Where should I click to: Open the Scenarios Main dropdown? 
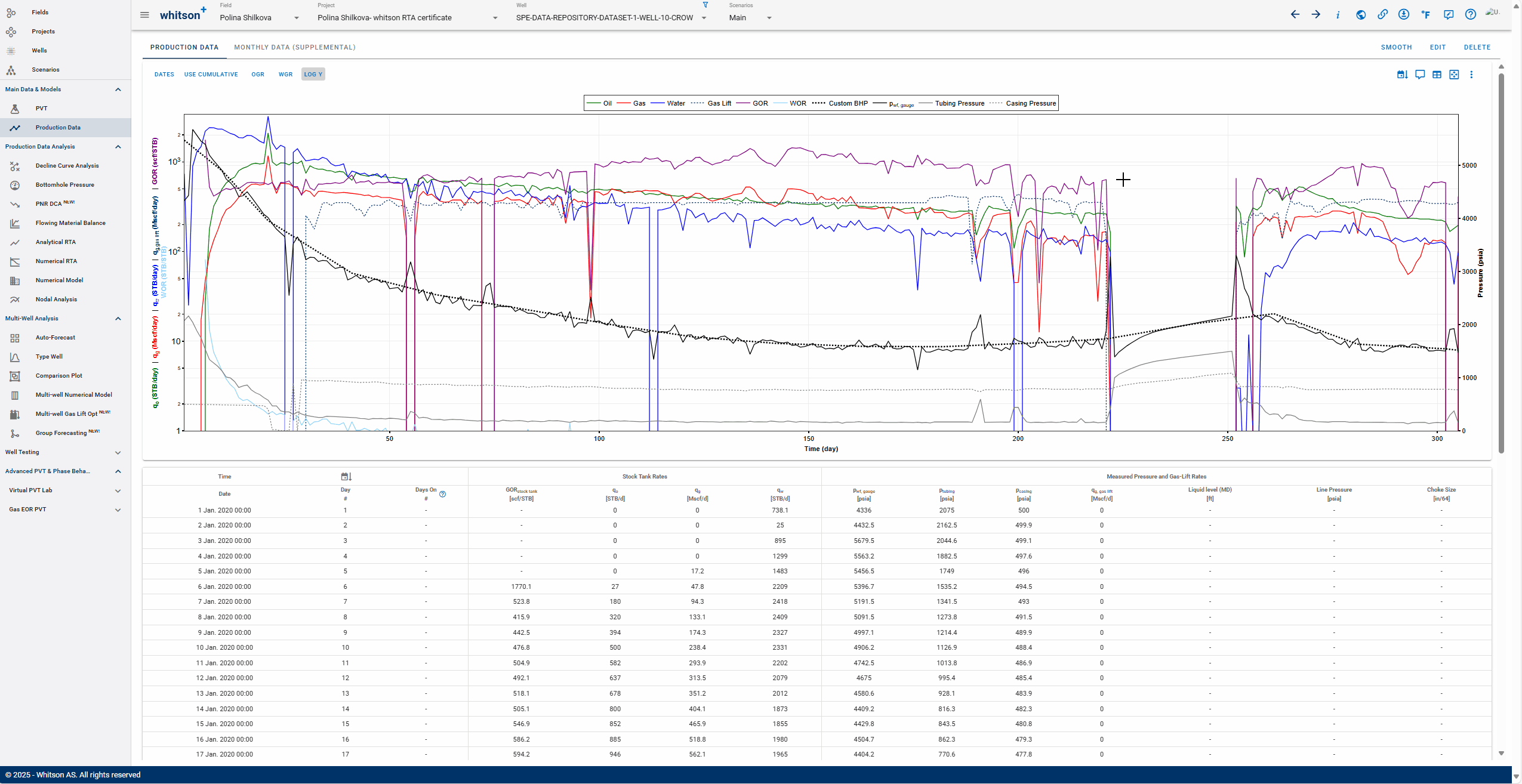click(750, 18)
